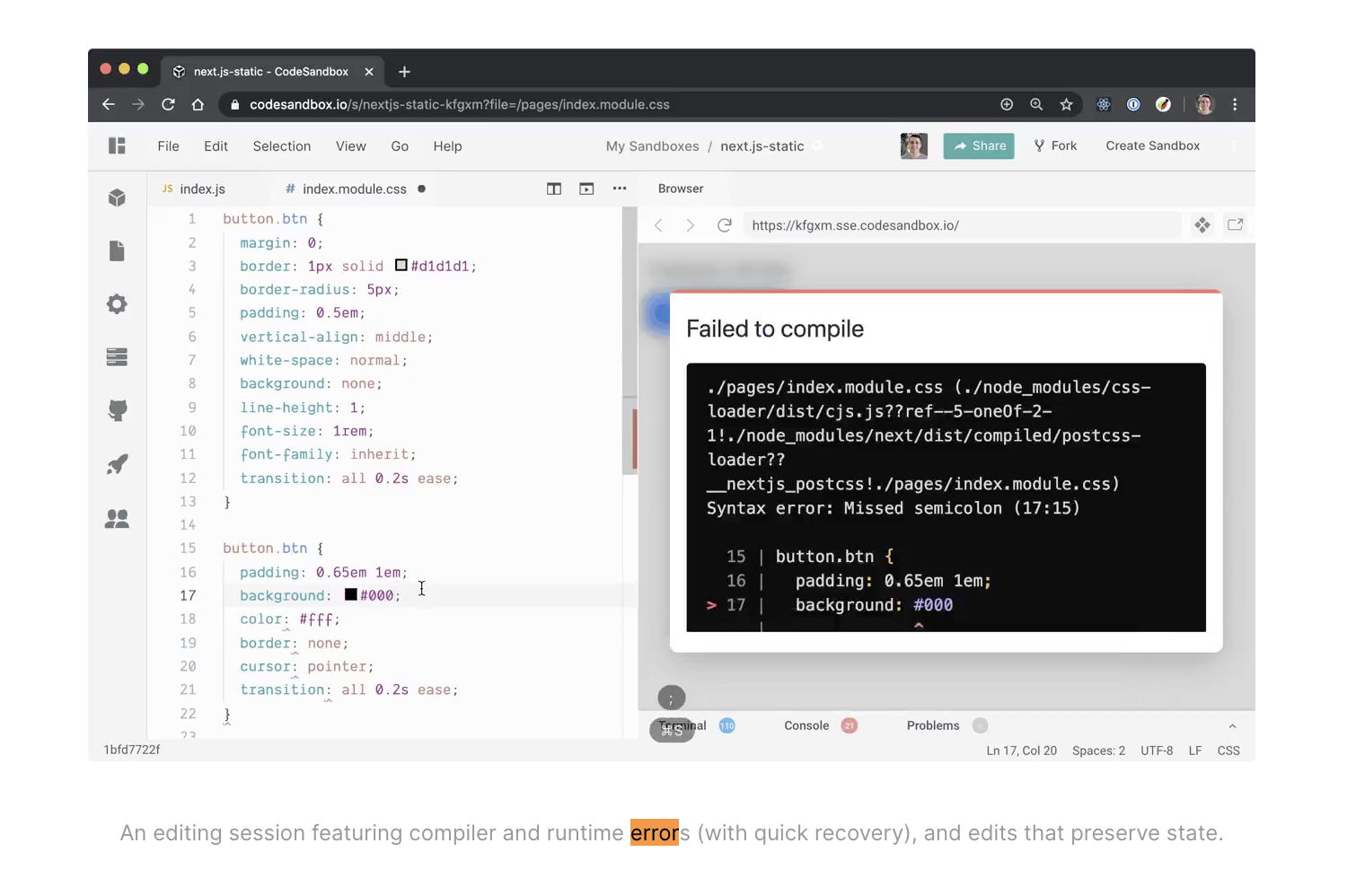The image size is (1356, 896).
Task: Open sandbox Configuration settings
Action: pyautogui.click(x=117, y=303)
